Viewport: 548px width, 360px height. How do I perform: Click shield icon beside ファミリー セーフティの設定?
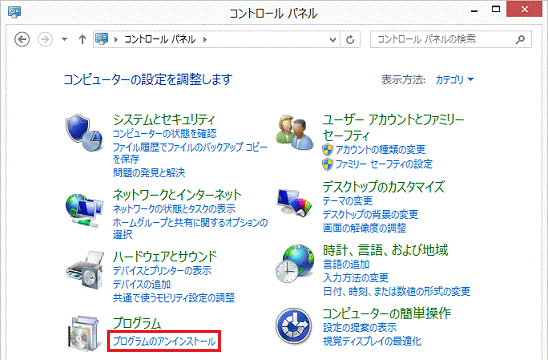[x=327, y=164]
